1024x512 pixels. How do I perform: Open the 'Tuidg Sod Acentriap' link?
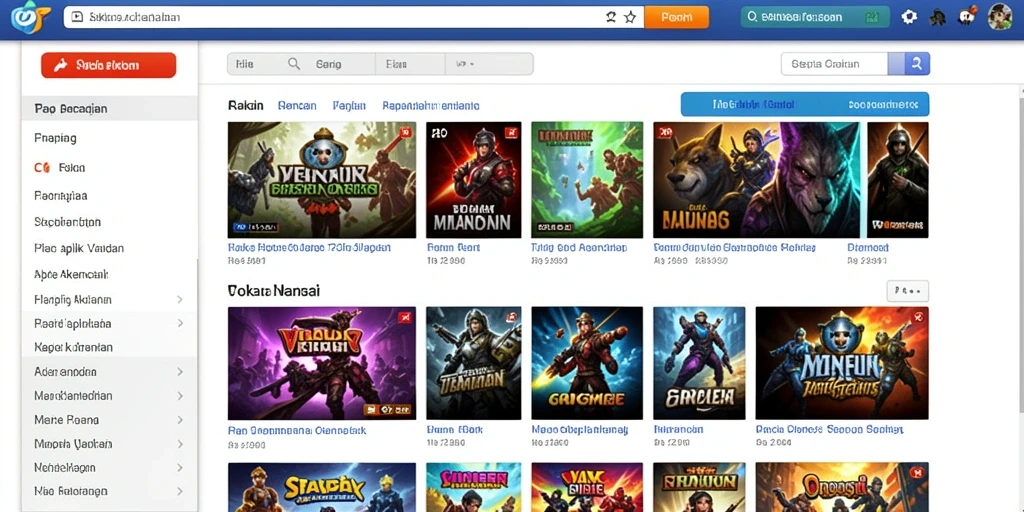click(579, 248)
